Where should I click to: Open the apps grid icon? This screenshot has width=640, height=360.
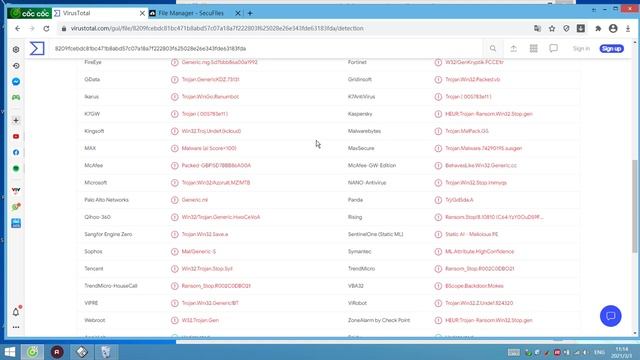pyautogui.click(x=533, y=49)
